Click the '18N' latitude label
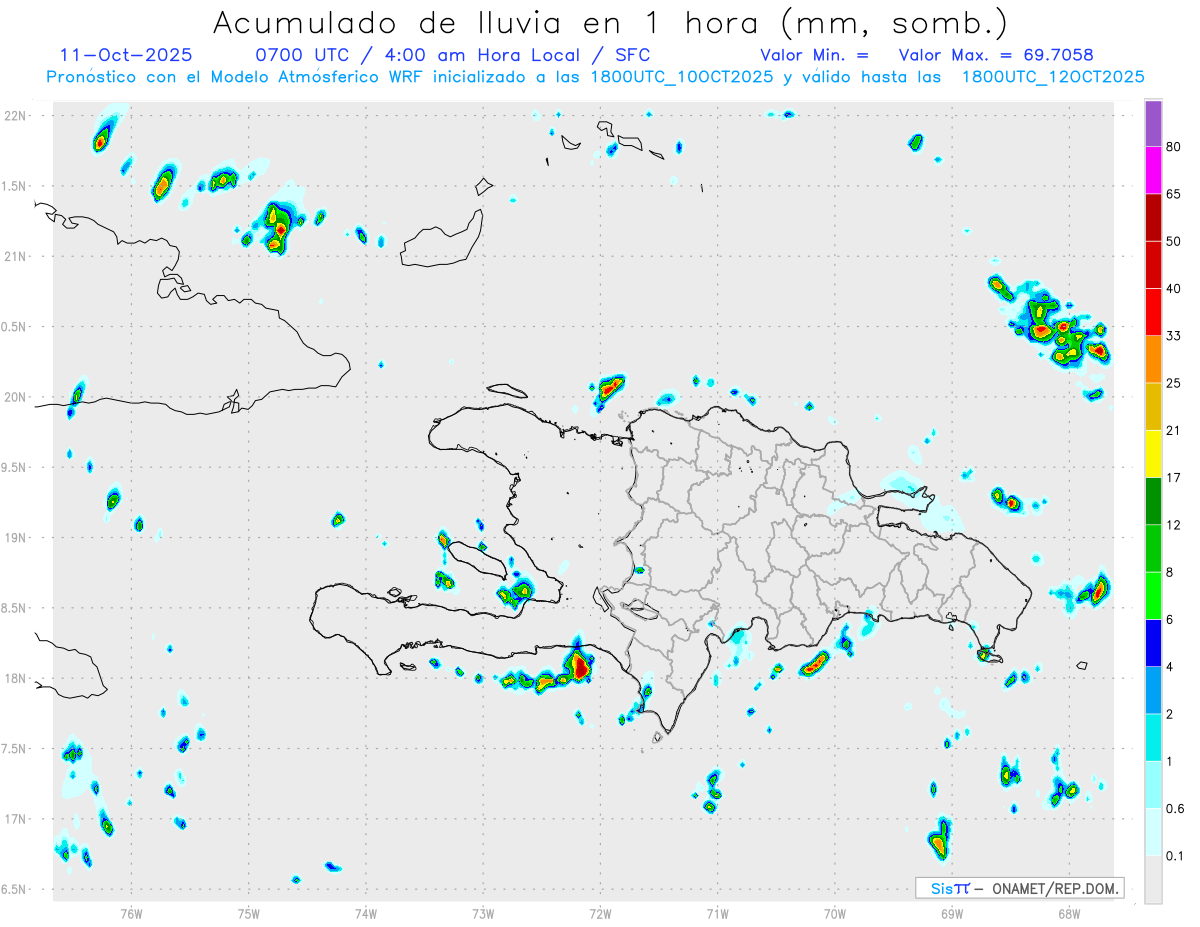Image resolution: width=1200 pixels, height=927 pixels. point(15,678)
